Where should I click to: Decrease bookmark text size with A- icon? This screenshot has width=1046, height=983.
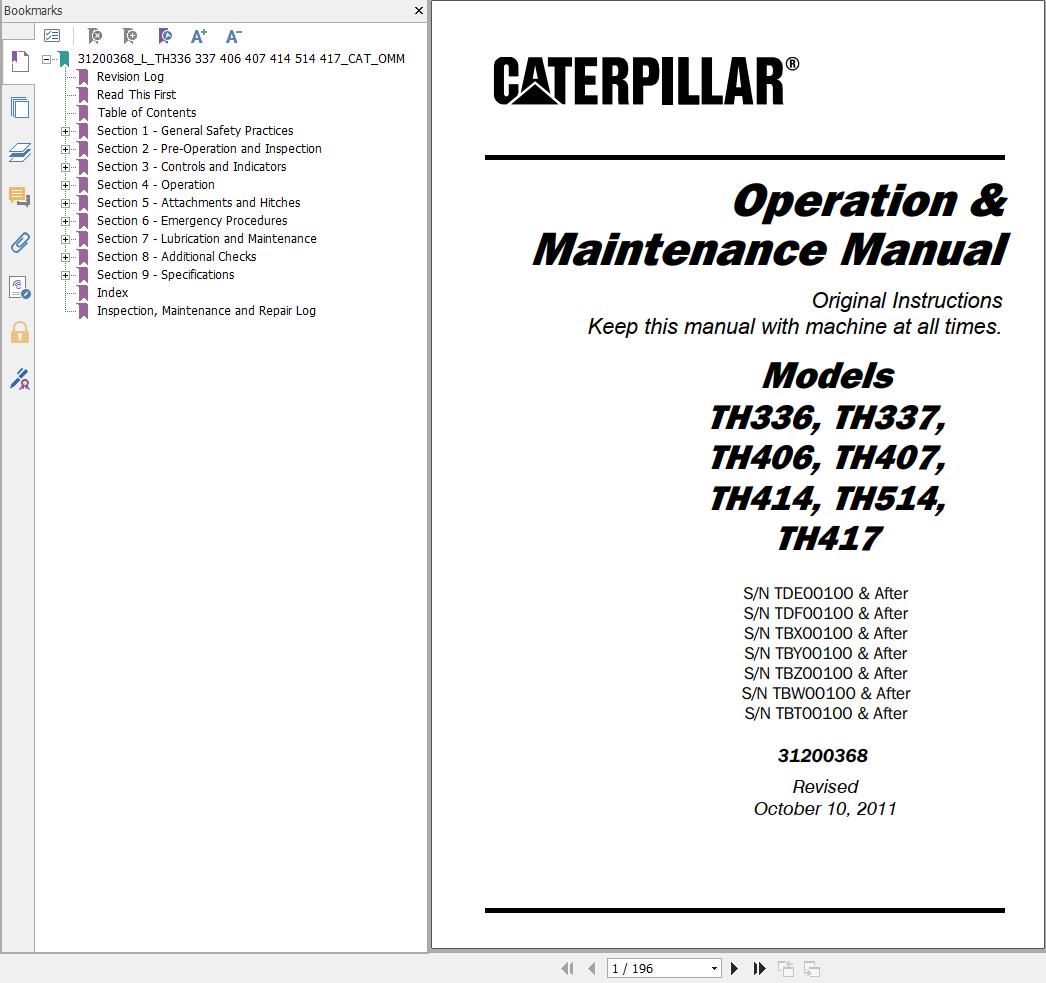(233, 36)
